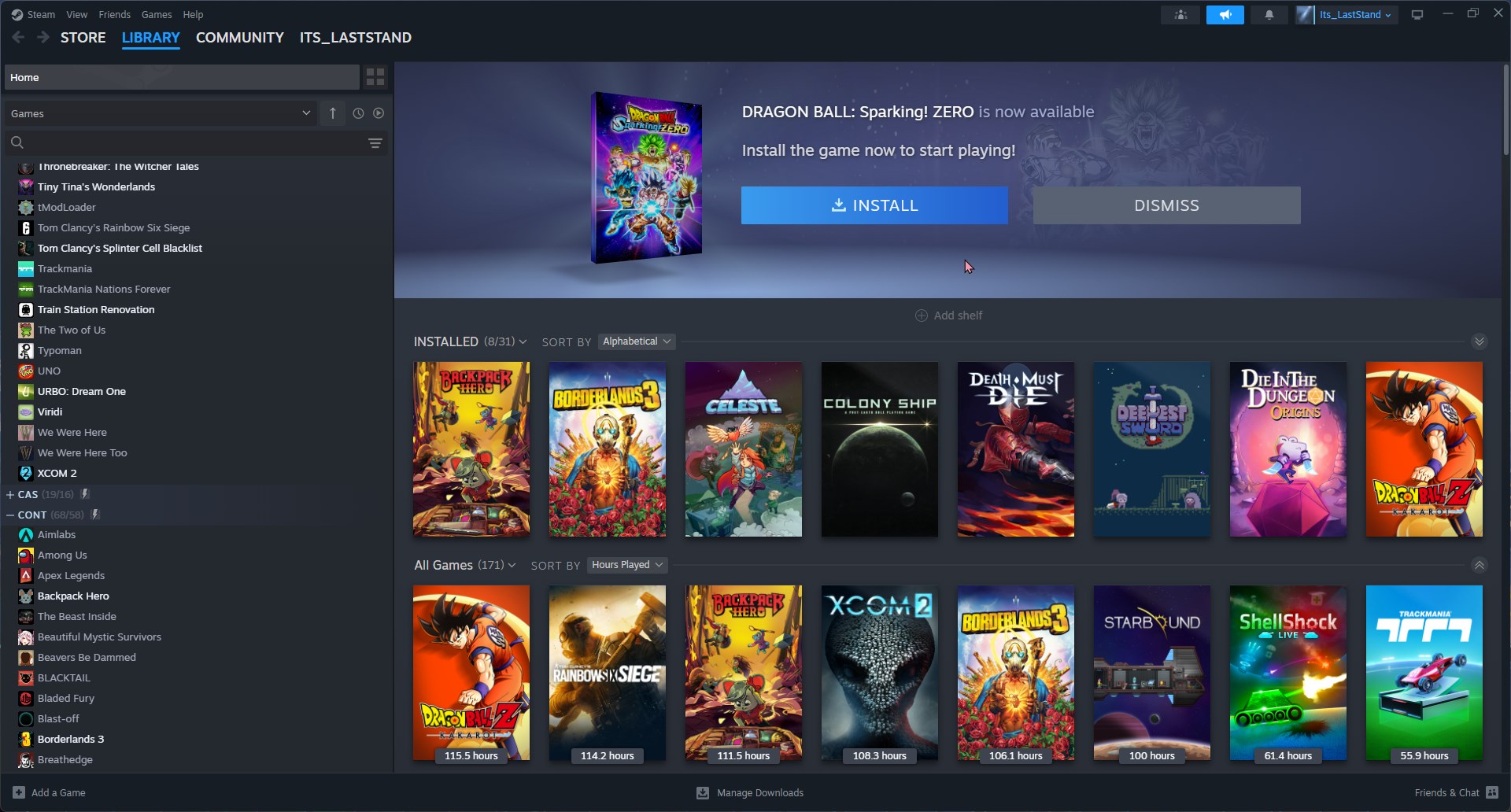Open the Friends menu
Viewport: 1511px width, 812px height.
[115, 14]
